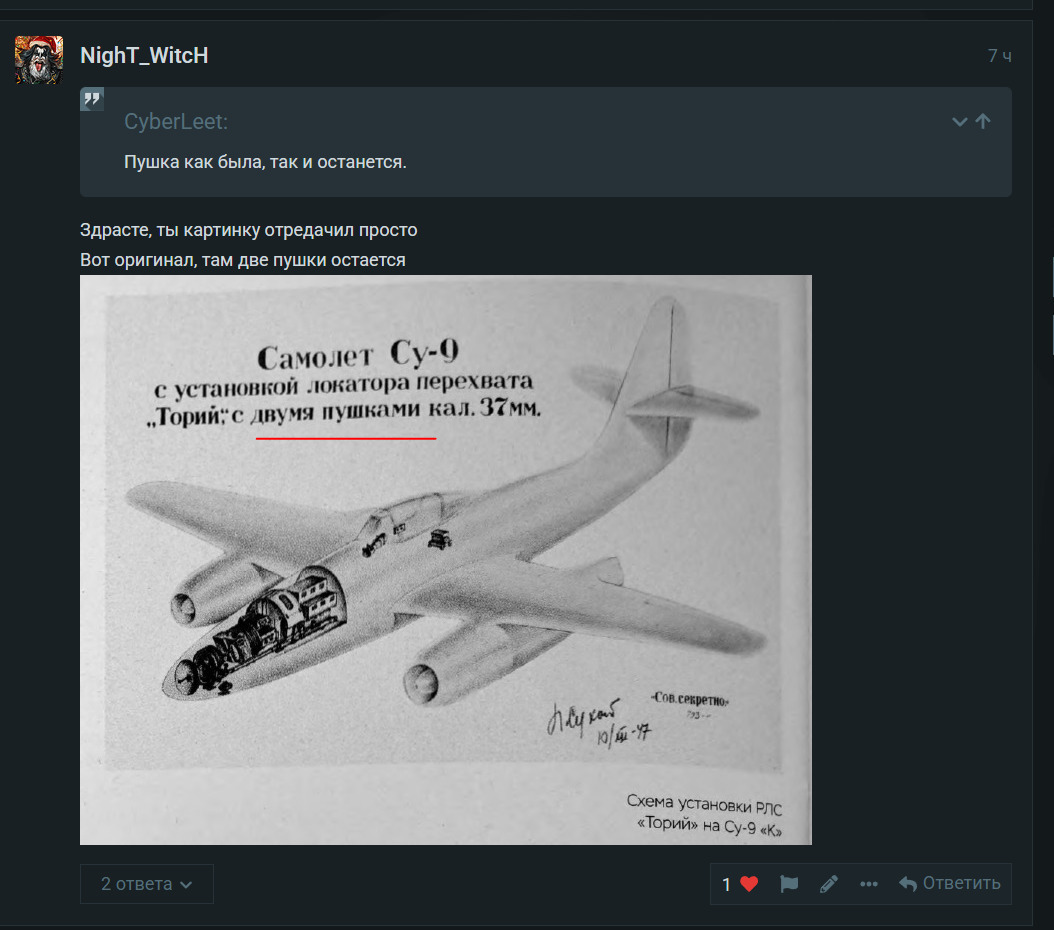Image resolution: width=1054 pixels, height=930 pixels.
Task: Click the quotation mark icon on quote
Action: pyautogui.click(x=92, y=99)
